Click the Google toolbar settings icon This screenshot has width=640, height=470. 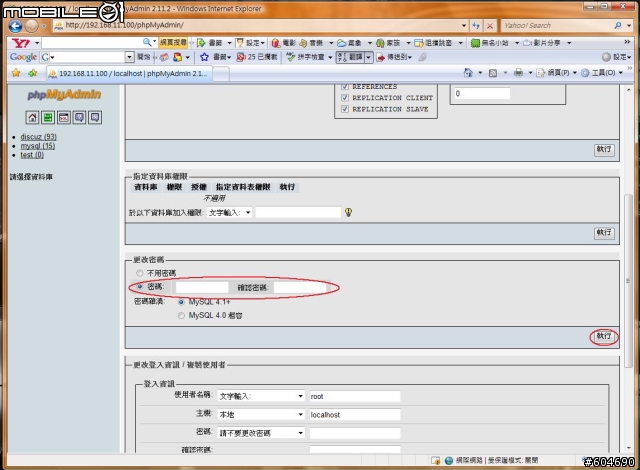(x=607, y=57)
